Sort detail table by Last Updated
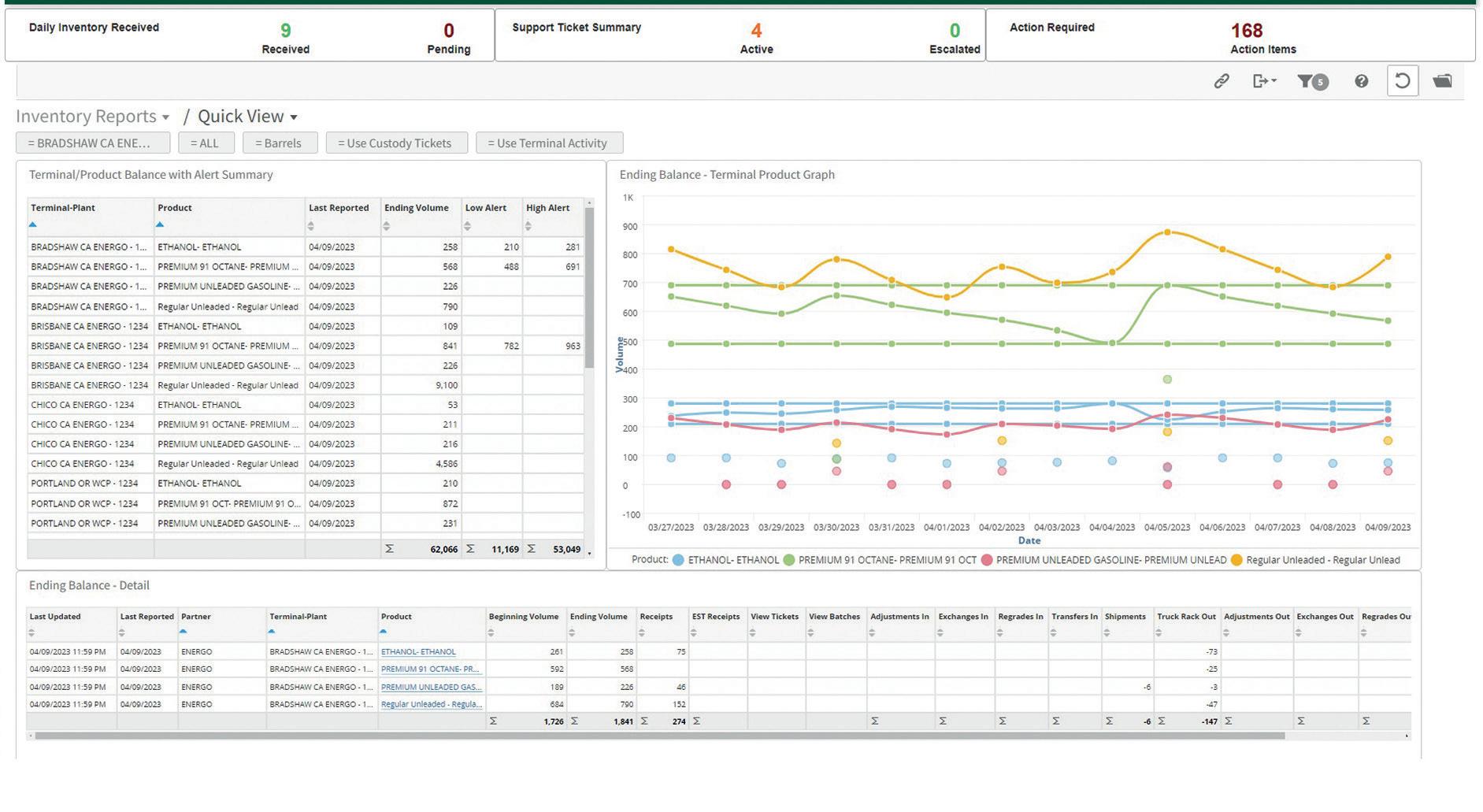The height and width of the screenshot is (812, 1483). [x=32, y=632]
